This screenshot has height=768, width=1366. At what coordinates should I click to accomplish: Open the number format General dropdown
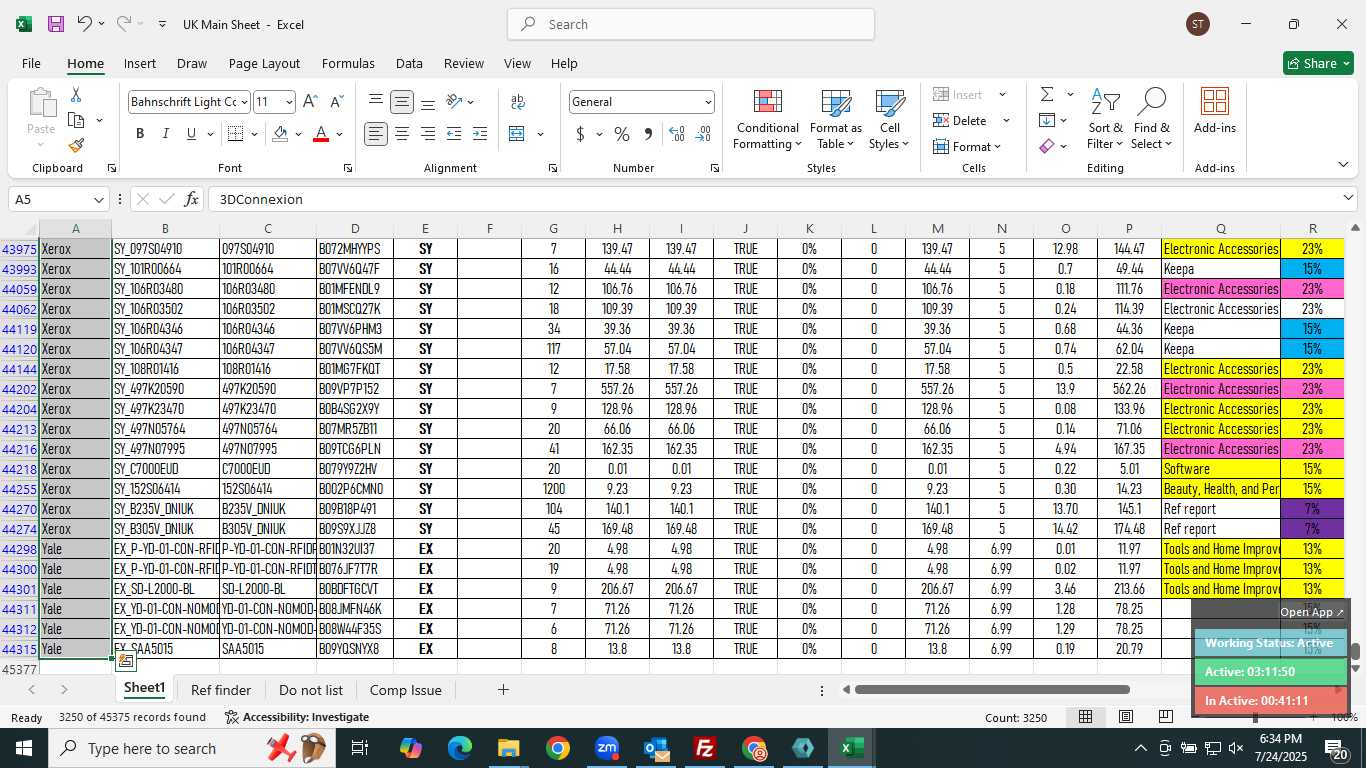[x=708, y=102]
